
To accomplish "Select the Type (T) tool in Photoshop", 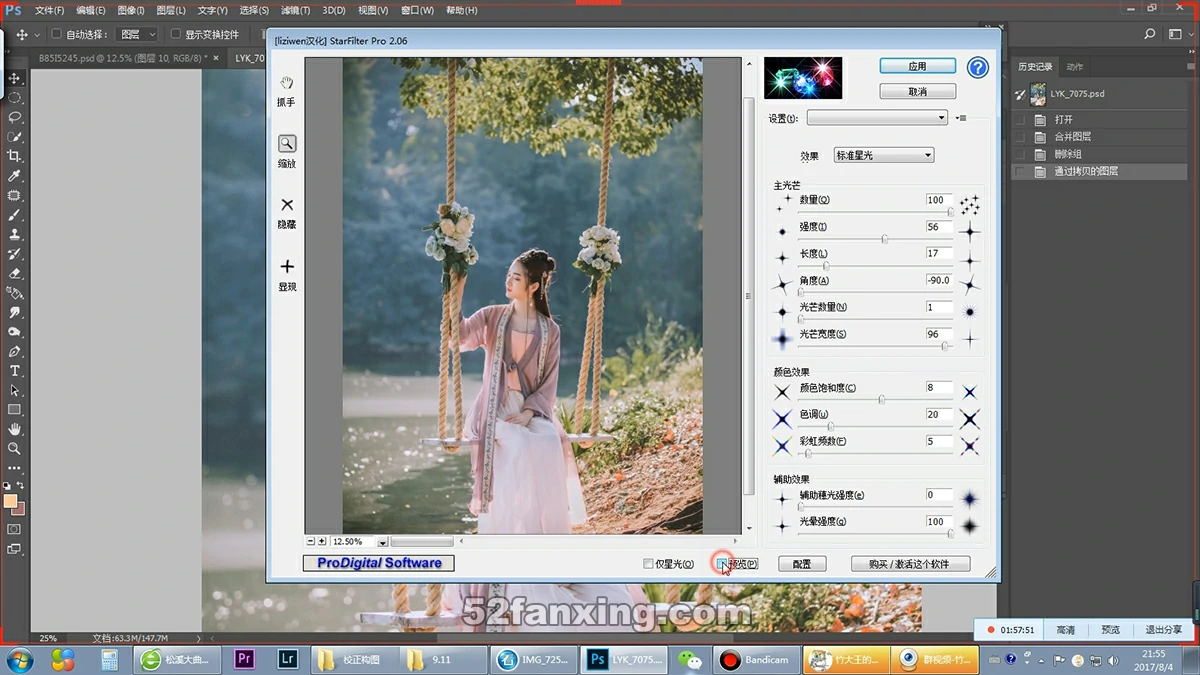I will (14, 371).
